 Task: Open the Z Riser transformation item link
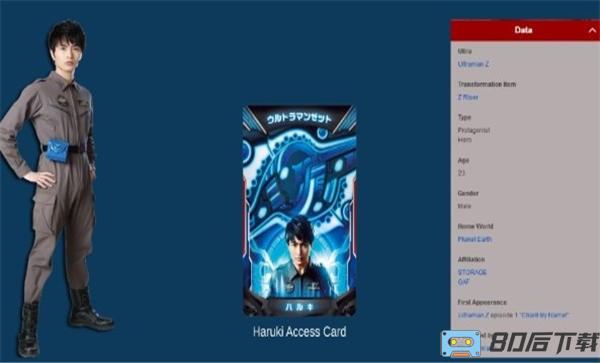tap(468, 97)
